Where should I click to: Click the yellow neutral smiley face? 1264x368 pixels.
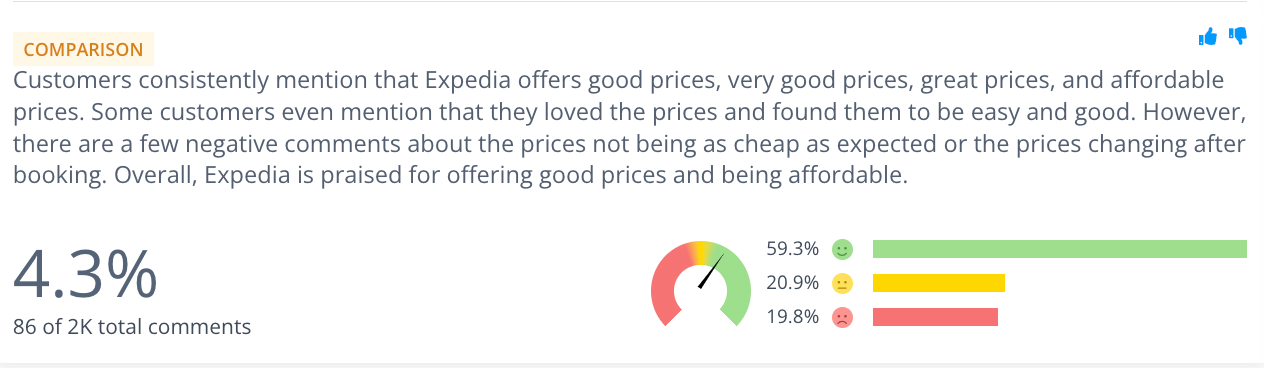click(x=842, y=283)
